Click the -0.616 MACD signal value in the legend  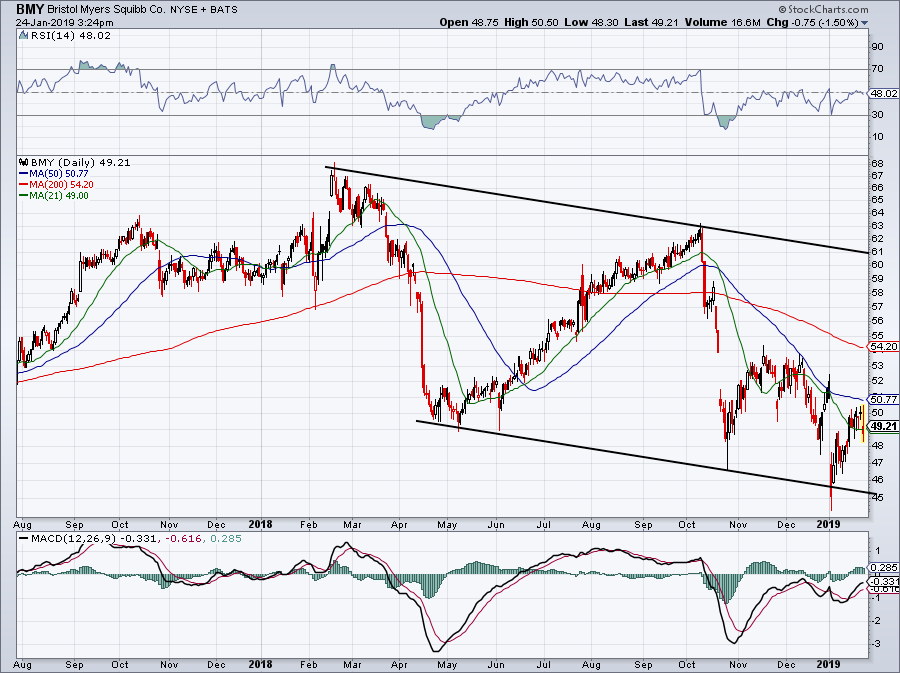[185, 539]
